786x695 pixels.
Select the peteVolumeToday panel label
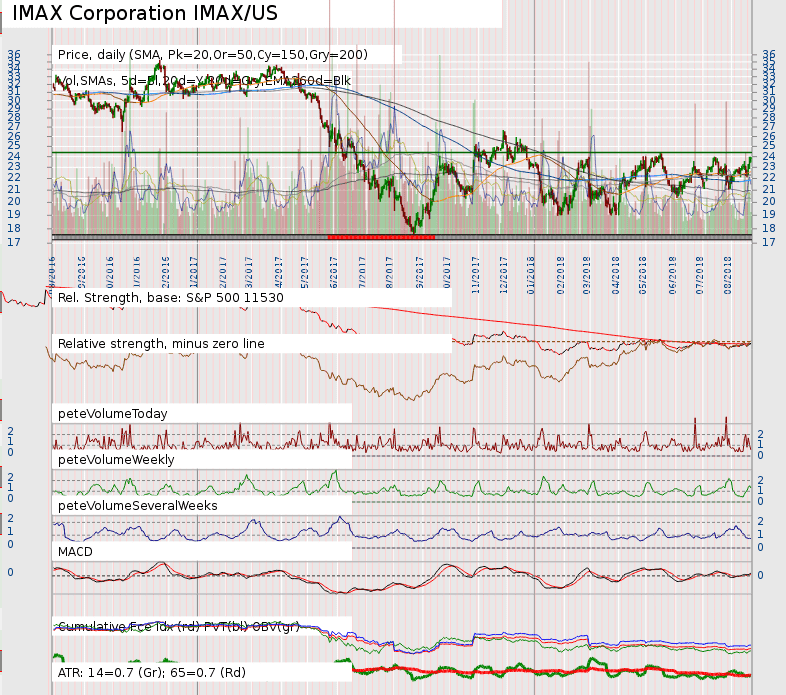pyautogui.click(x=113, y=414)
